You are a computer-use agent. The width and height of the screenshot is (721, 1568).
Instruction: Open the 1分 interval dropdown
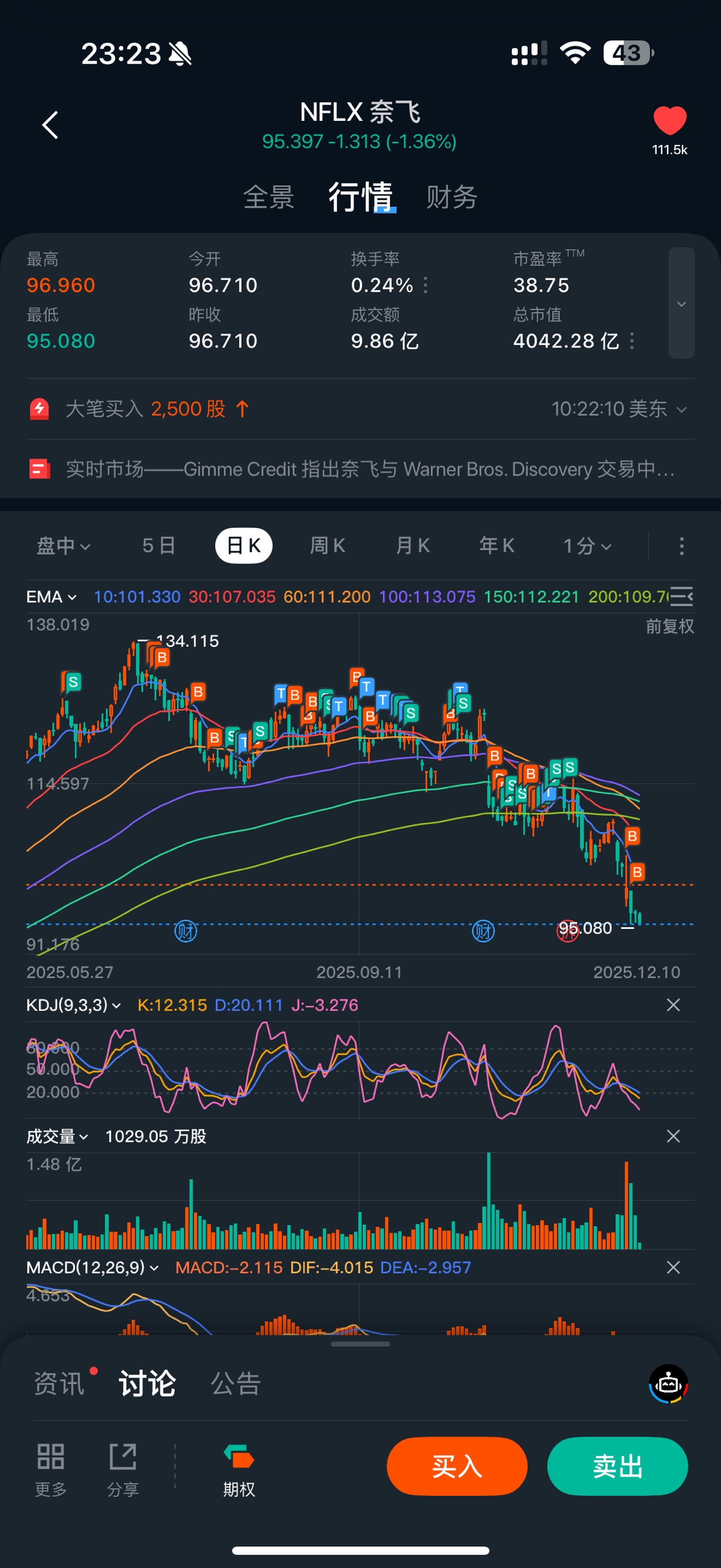586,546
